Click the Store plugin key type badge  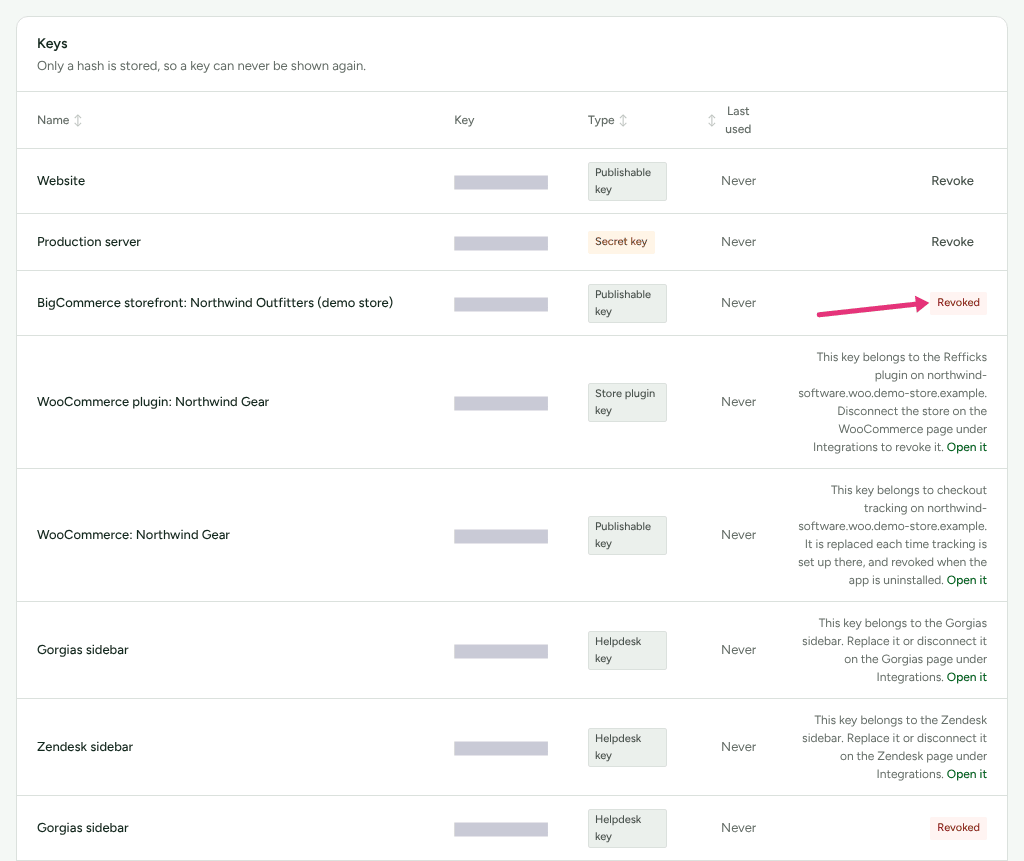627,402
